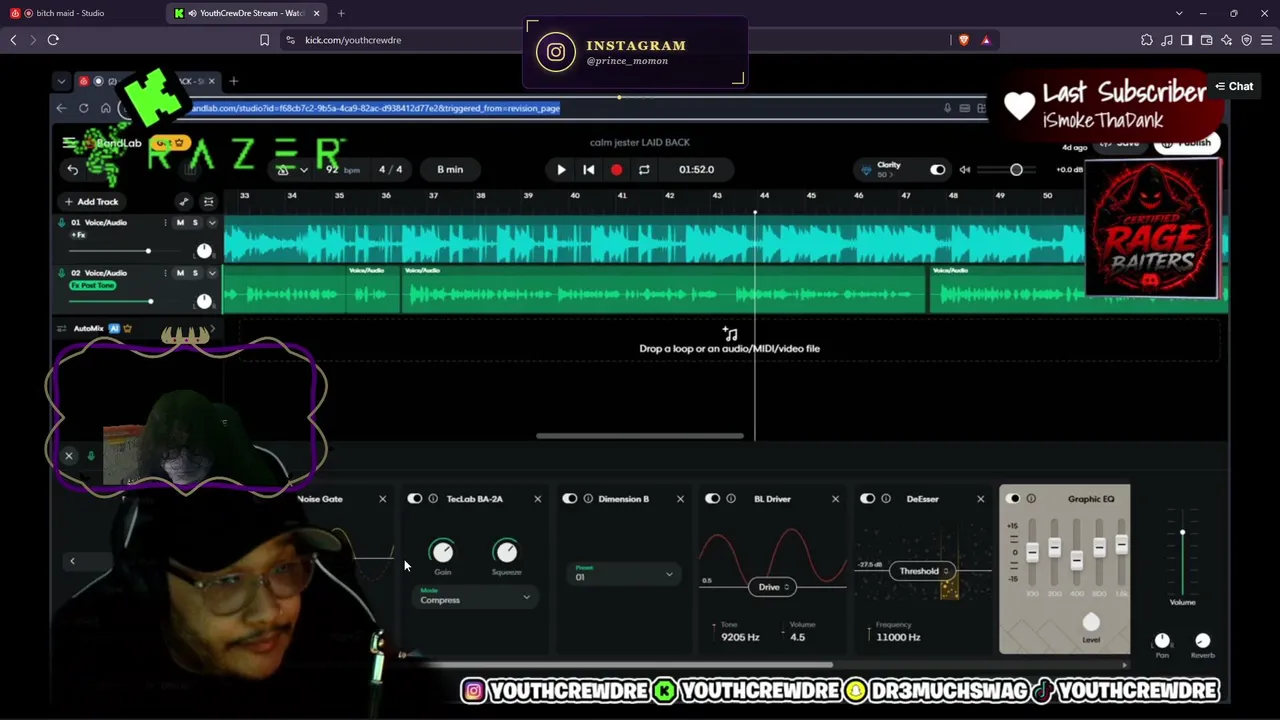The width and height of the screenshot is (1280, 720).
Task: Remove the DeEsser effect
Action: [x=980, y=499]
